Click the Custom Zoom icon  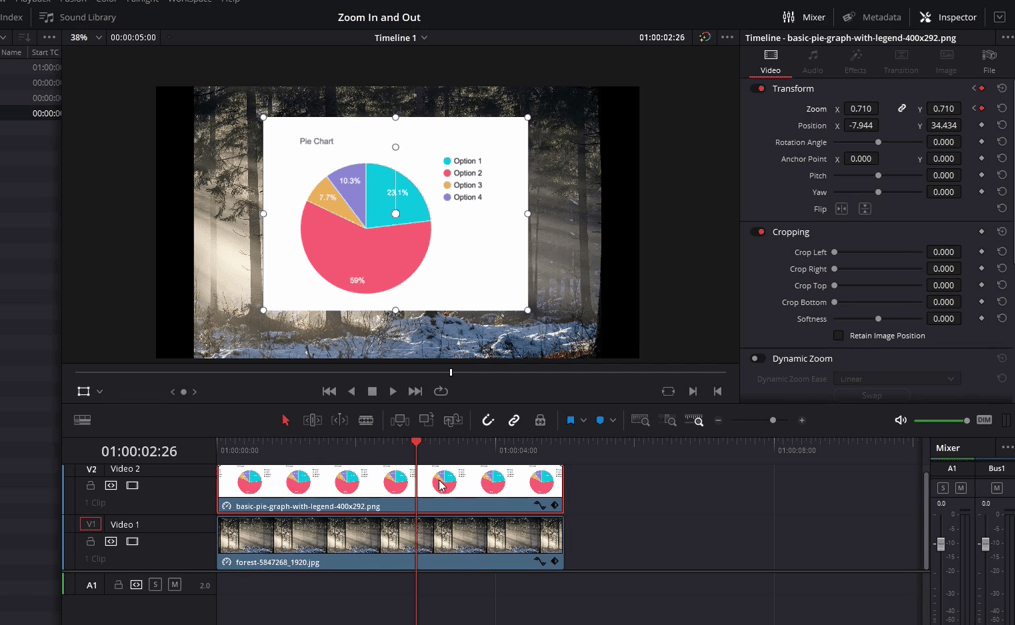click(x=694, y=421)
